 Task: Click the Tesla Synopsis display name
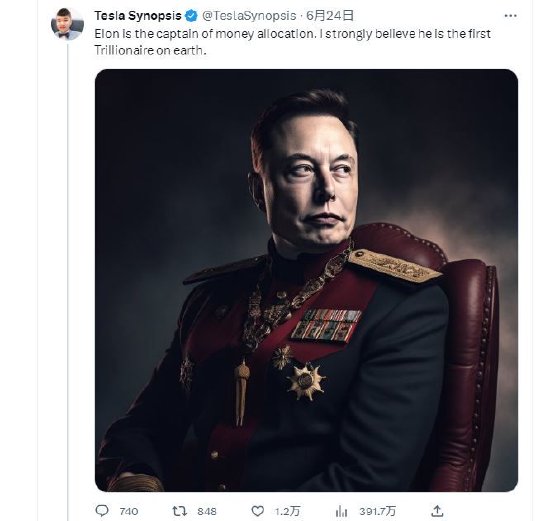point(138,16)
